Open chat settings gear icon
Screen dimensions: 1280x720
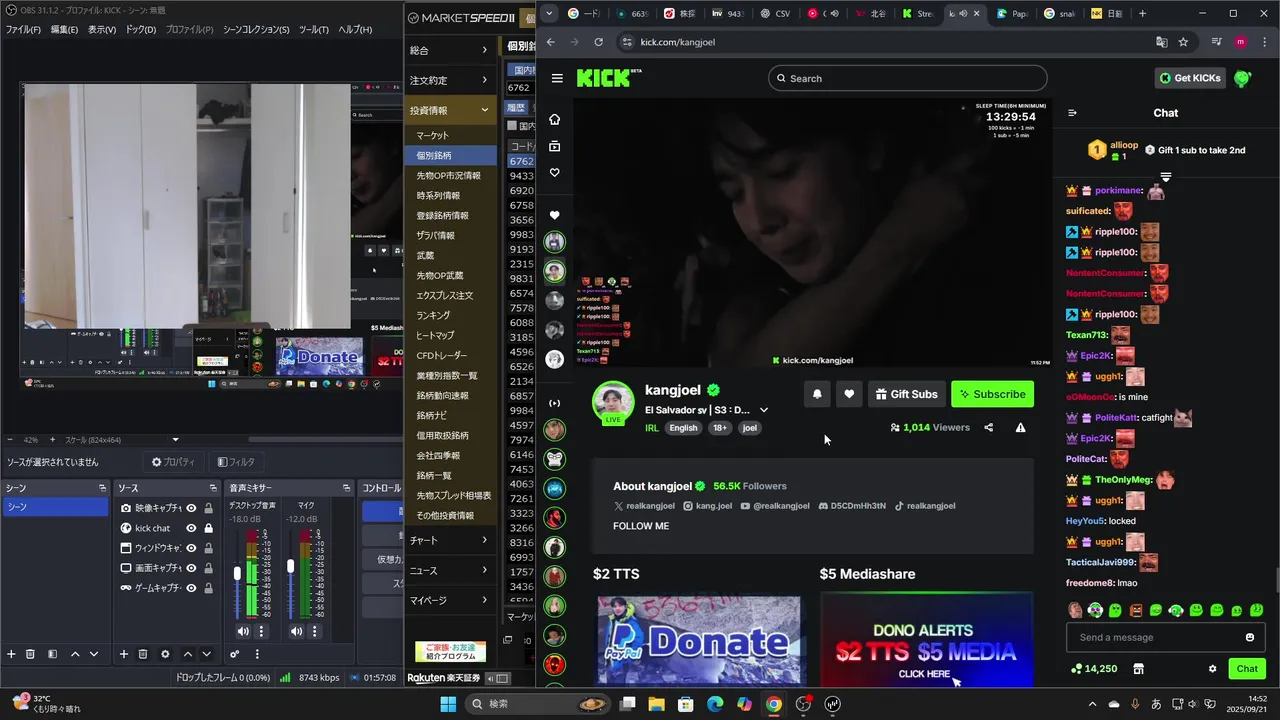click(1212, 669)
